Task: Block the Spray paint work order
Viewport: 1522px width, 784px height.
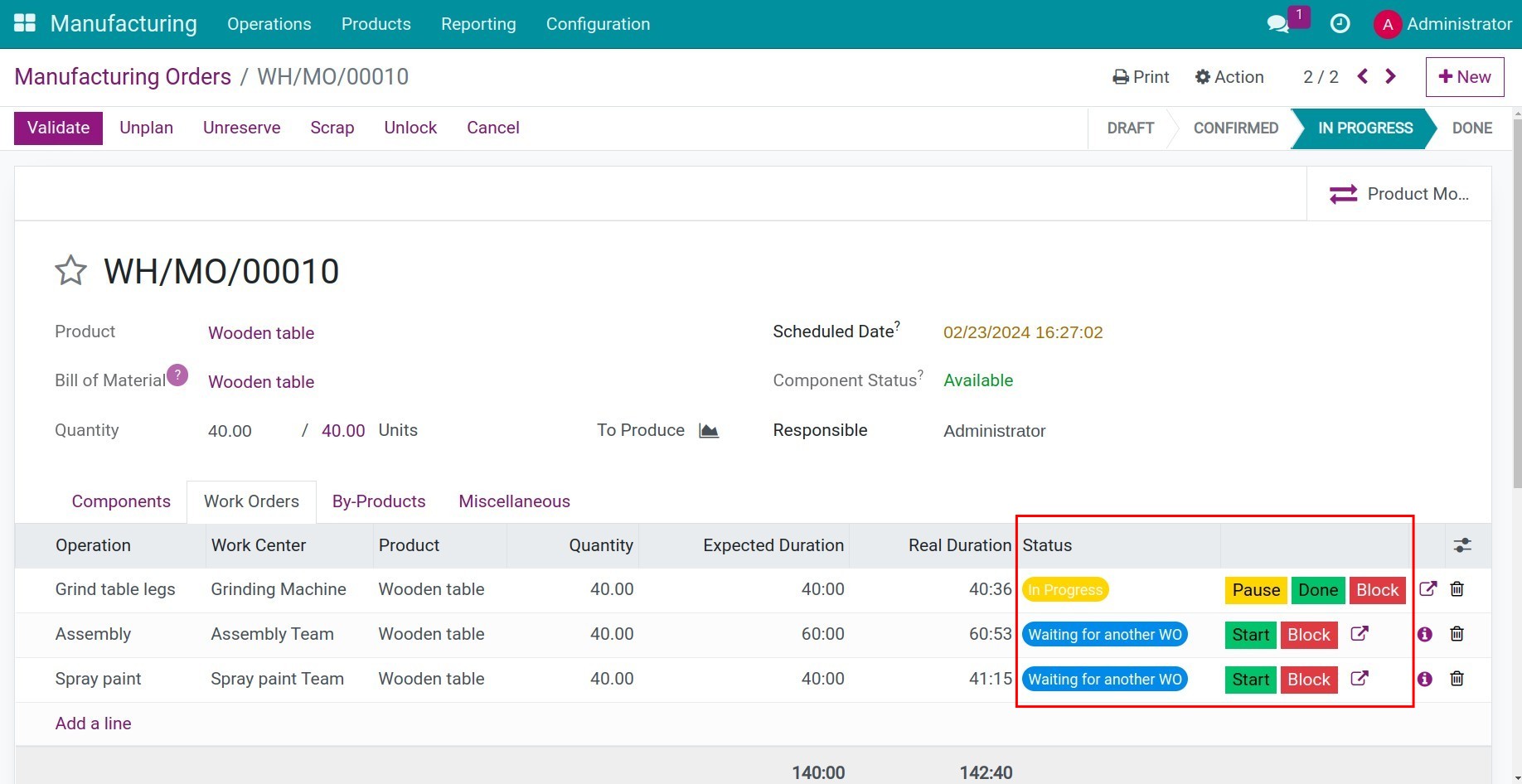Action: 1309,680
